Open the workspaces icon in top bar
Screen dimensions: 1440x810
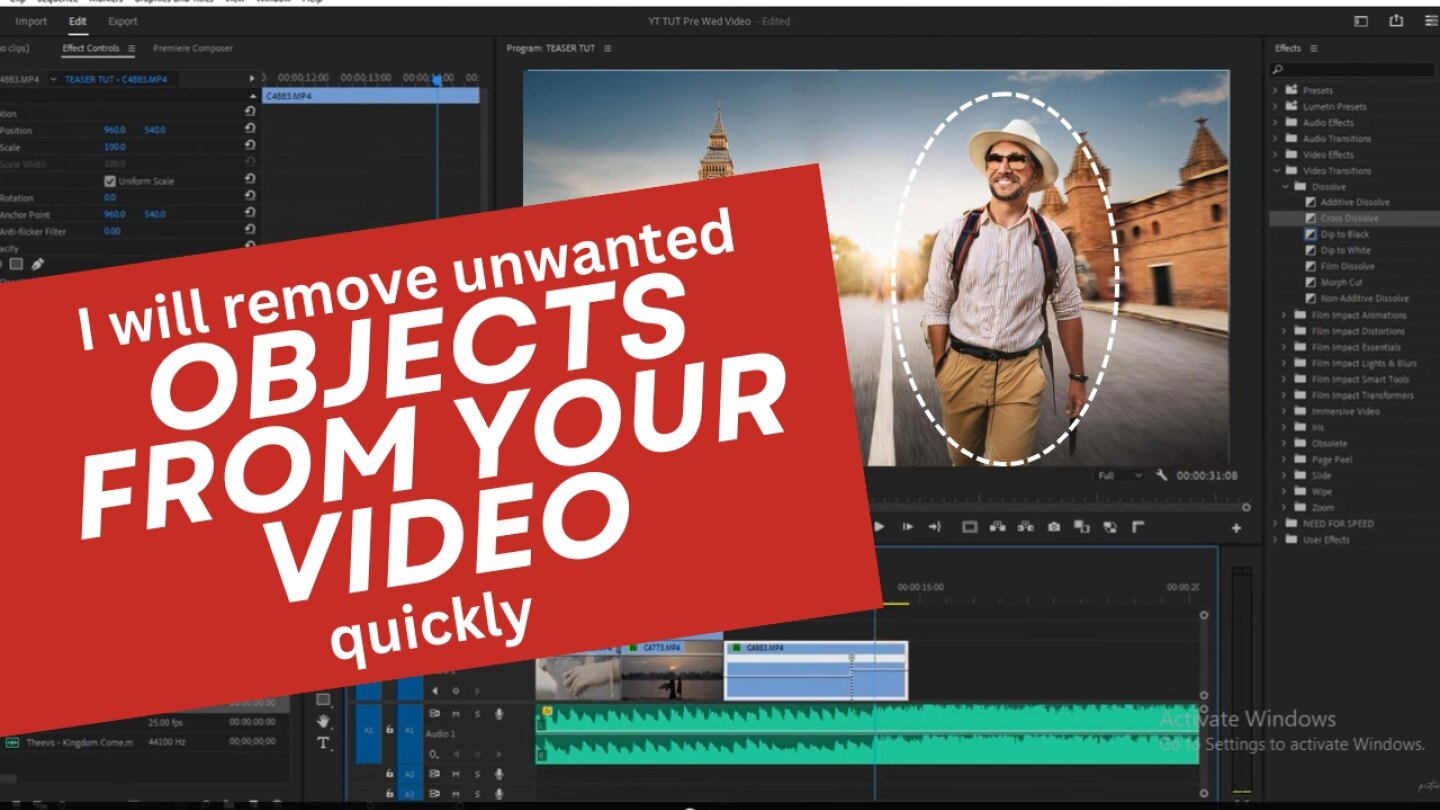(x=1361, y=21)
